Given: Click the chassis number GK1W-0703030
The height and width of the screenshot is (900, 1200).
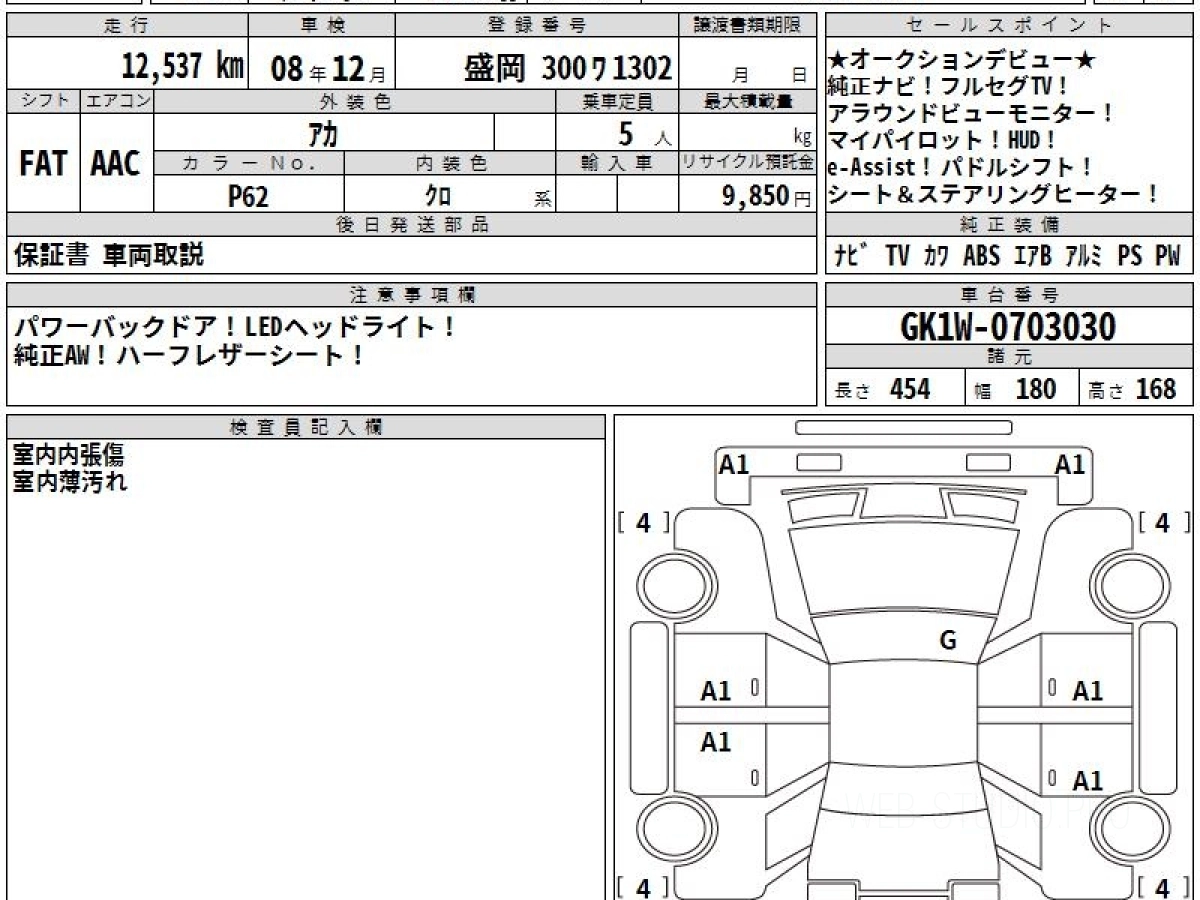Looking at the screenshot, I should 1008,326.
